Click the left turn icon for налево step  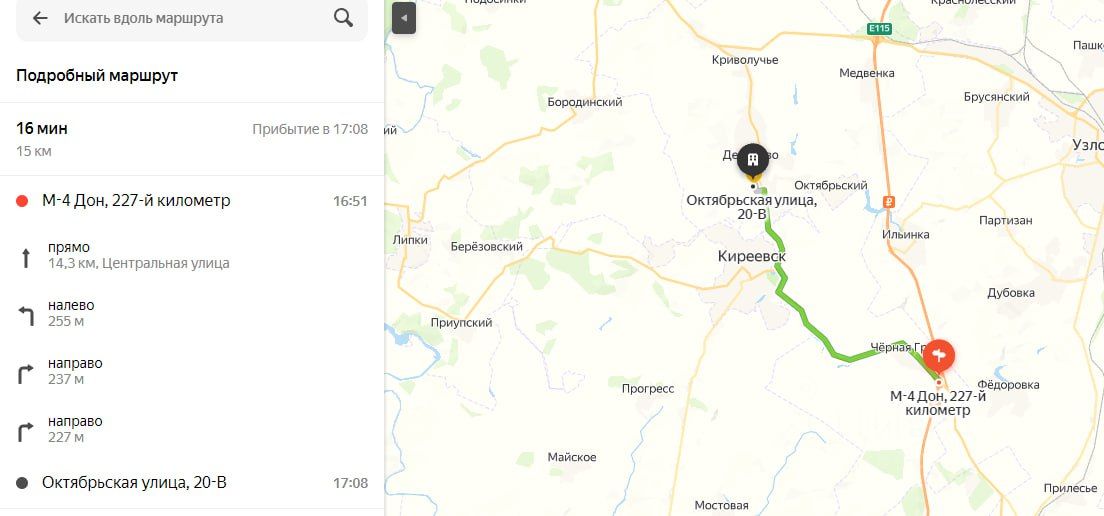[26, 316]
